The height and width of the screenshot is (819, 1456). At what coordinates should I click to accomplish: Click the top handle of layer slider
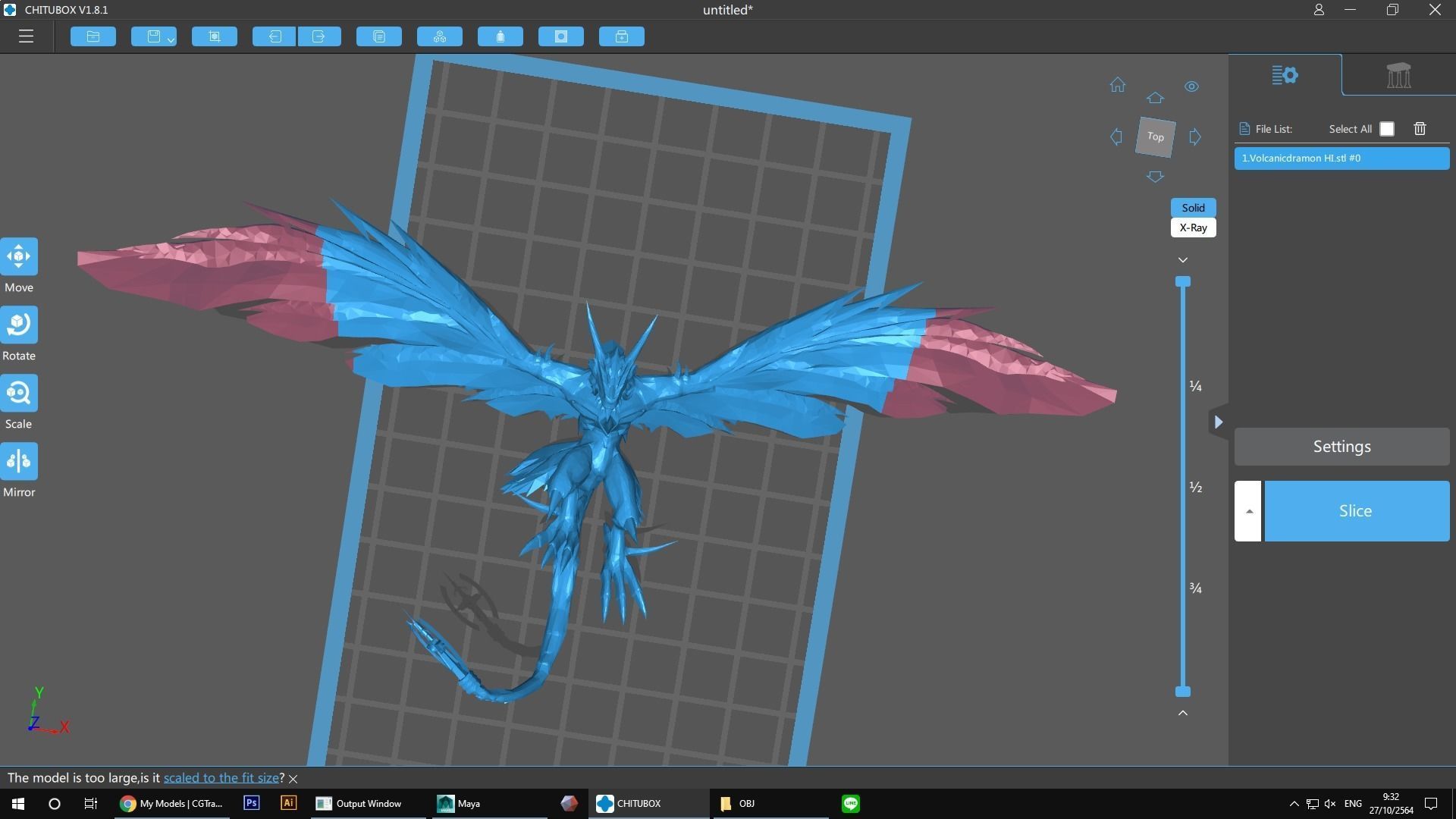1183,281
